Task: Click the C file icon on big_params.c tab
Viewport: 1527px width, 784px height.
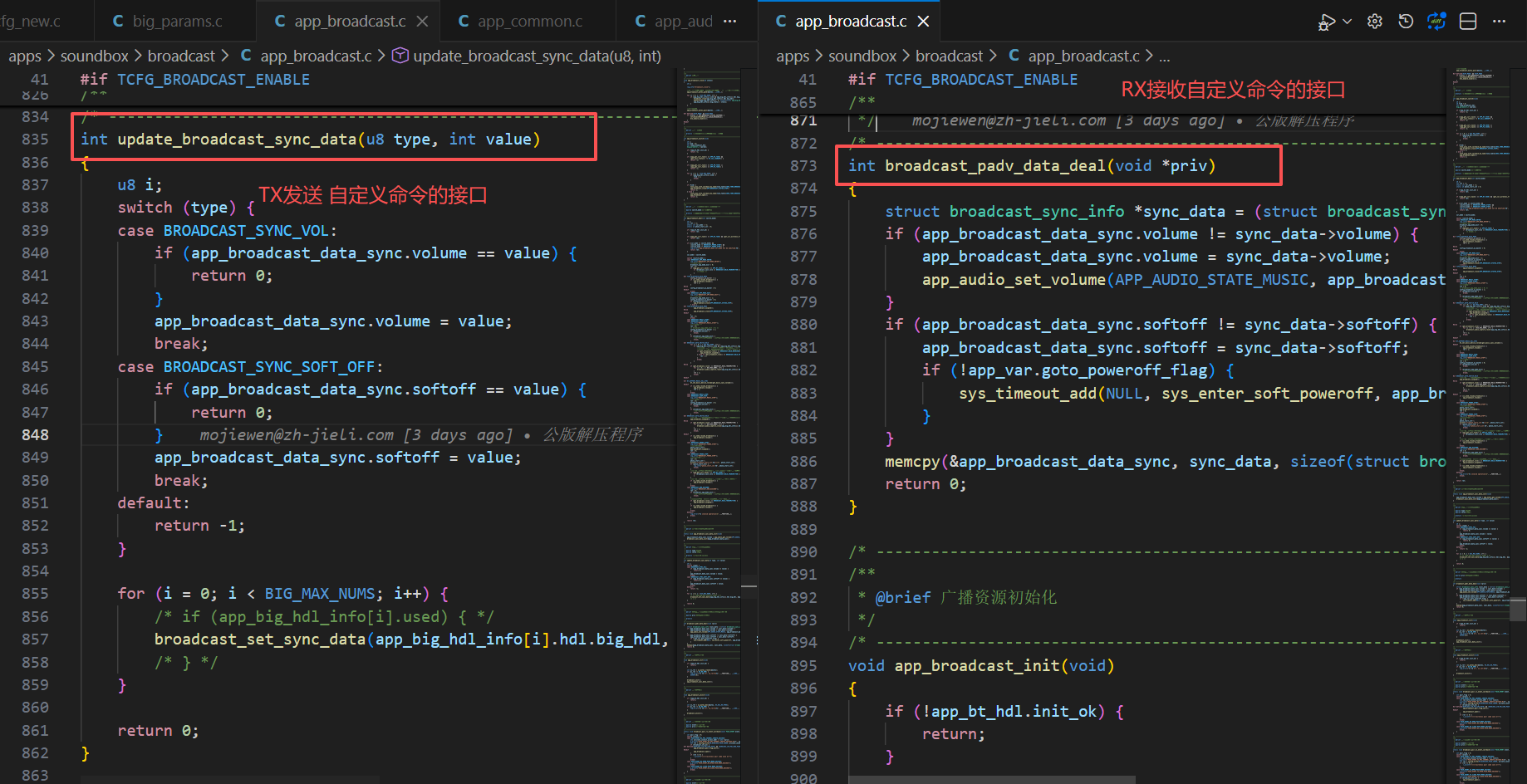Action: pos(118,22)
